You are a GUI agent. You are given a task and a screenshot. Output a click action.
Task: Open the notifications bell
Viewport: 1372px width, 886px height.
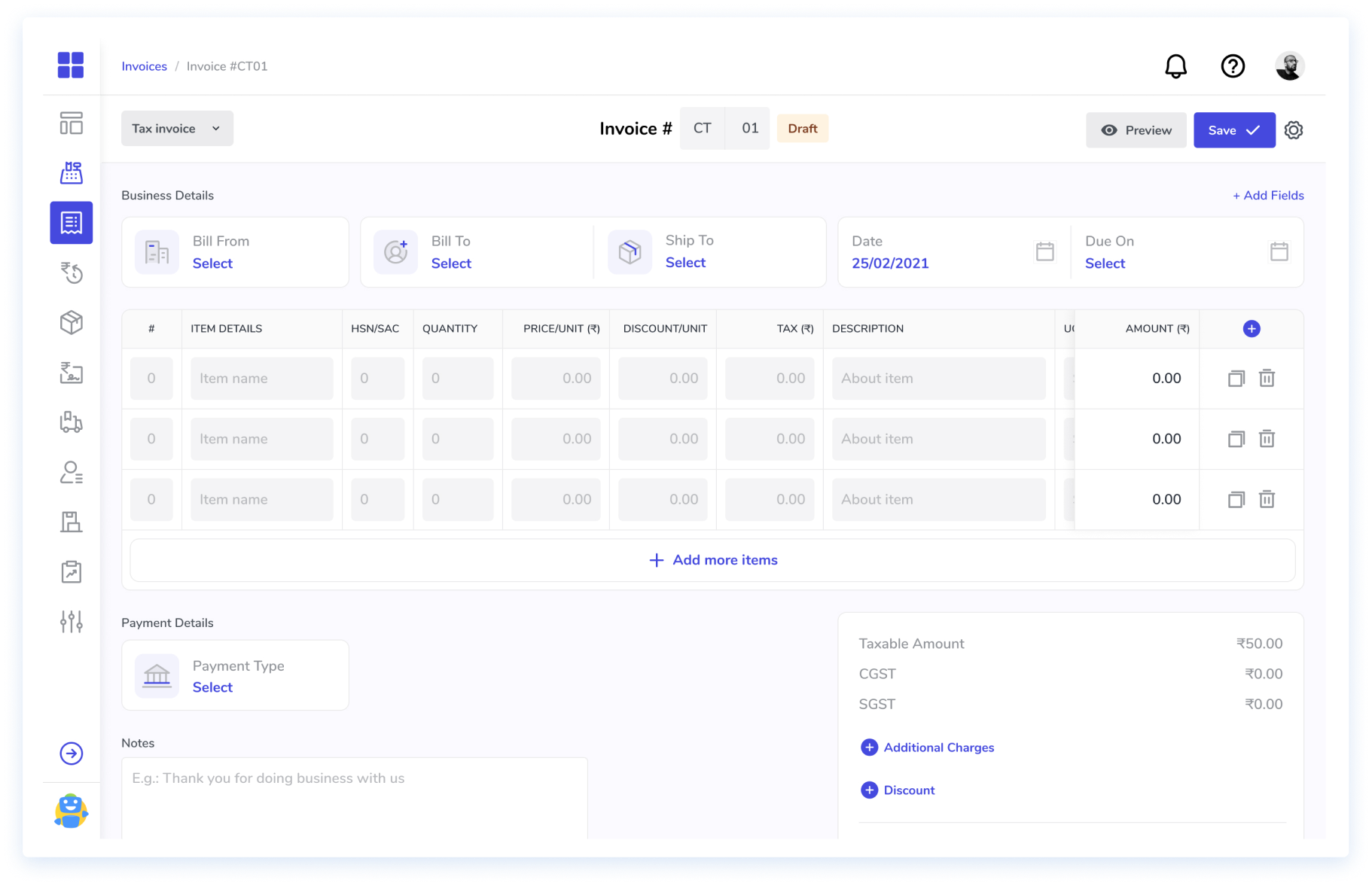click(1175, 66)
